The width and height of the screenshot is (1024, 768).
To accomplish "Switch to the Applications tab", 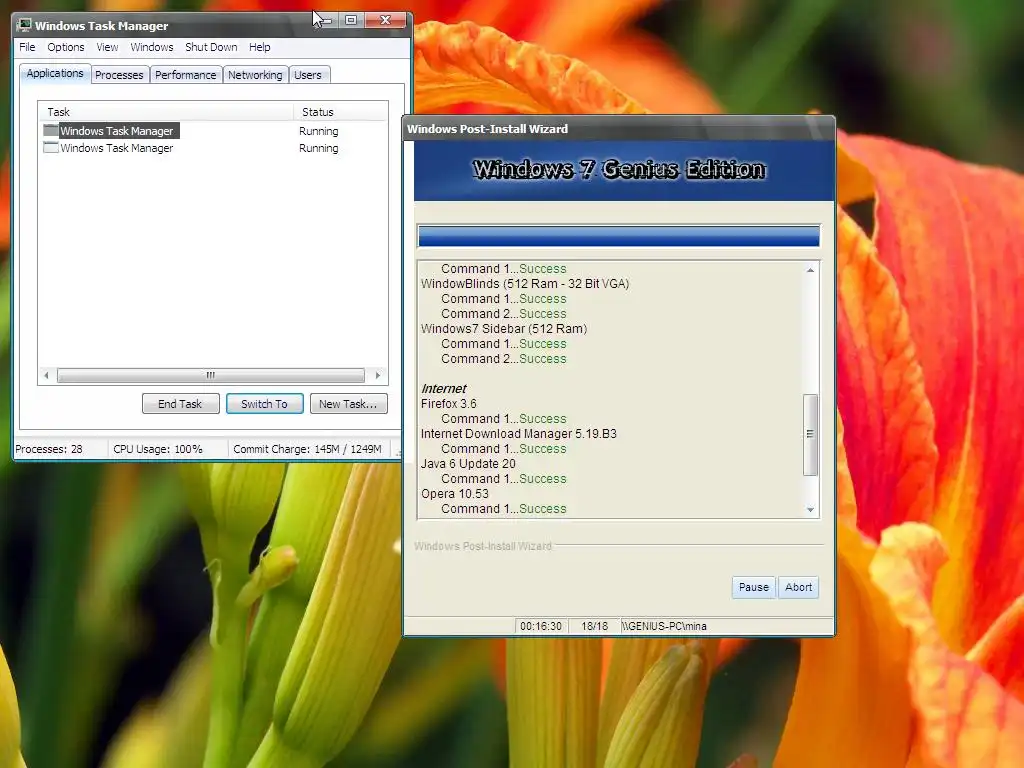I will pyautogui.click(x=55, y=73).
